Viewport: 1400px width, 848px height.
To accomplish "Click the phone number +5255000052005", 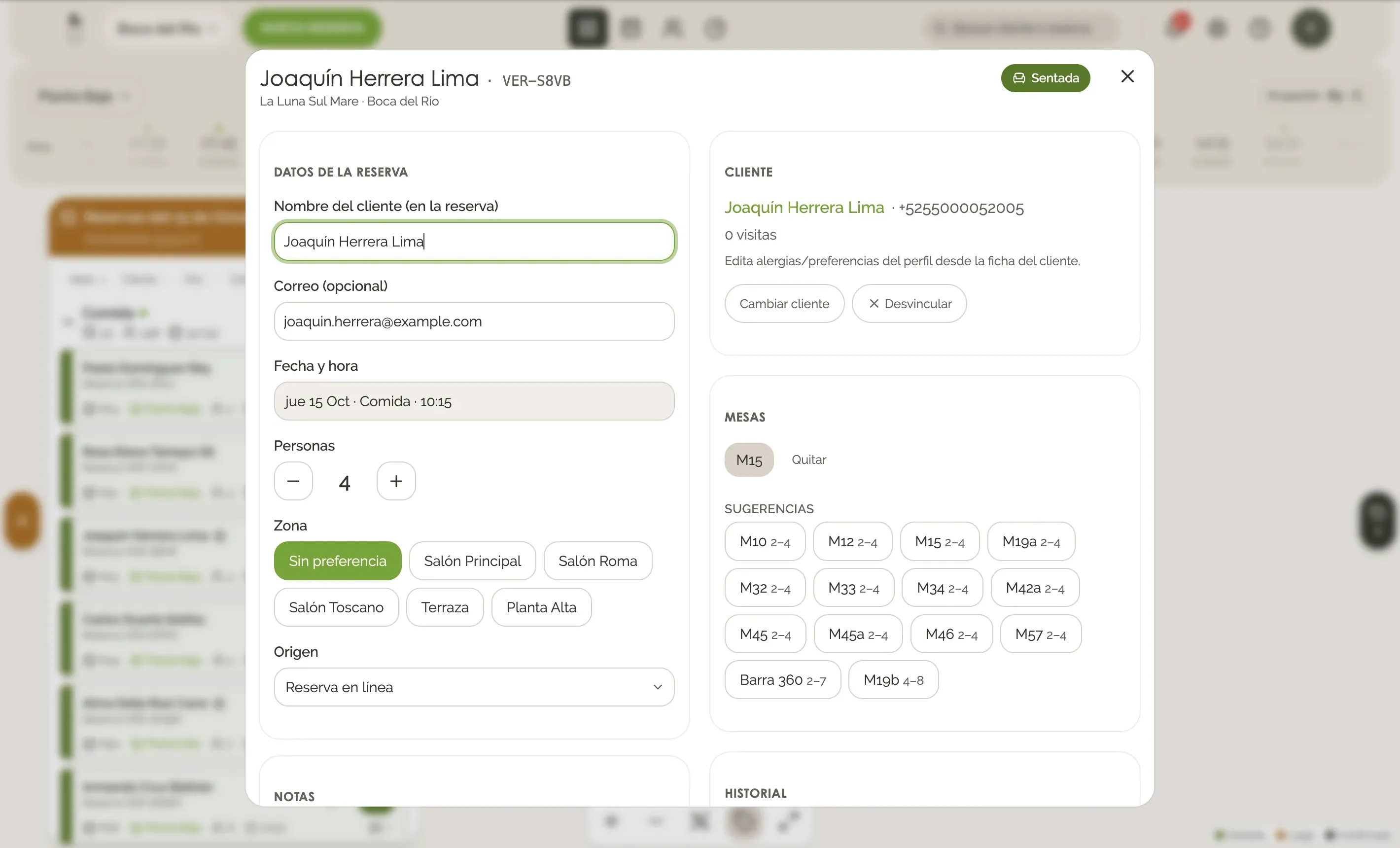I will (961, 208).
